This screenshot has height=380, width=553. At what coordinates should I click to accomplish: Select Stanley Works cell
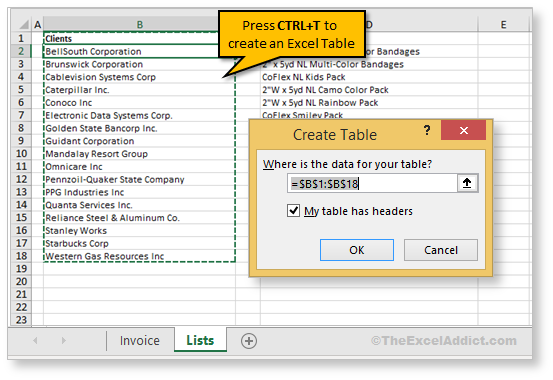(139, 230)
